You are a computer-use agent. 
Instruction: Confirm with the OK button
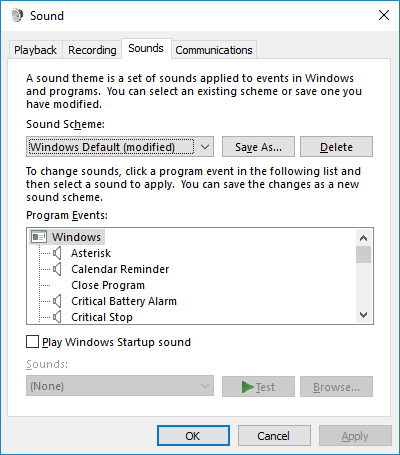tap(193, 436)
